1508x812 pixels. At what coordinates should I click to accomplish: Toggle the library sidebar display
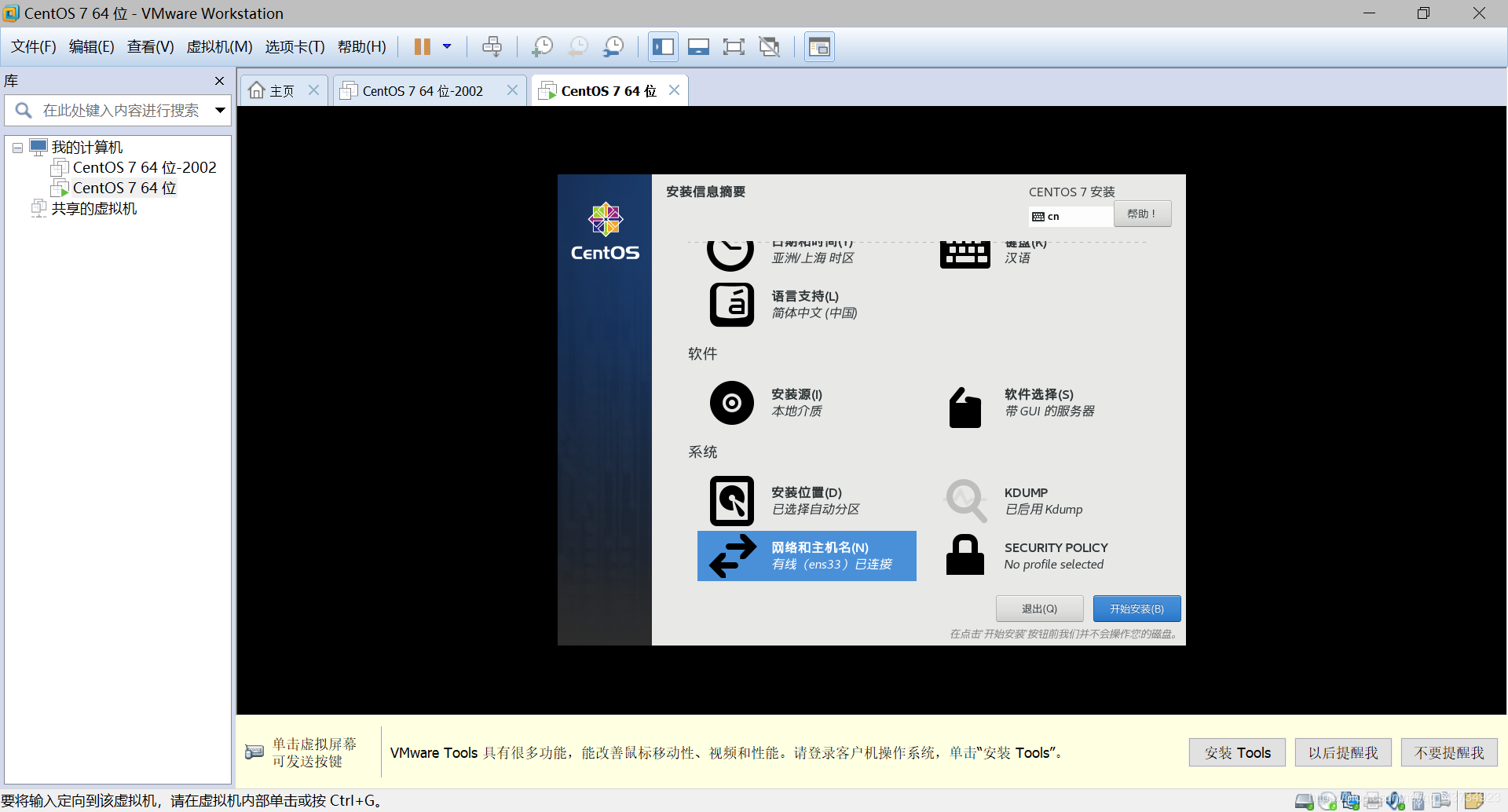663,47
